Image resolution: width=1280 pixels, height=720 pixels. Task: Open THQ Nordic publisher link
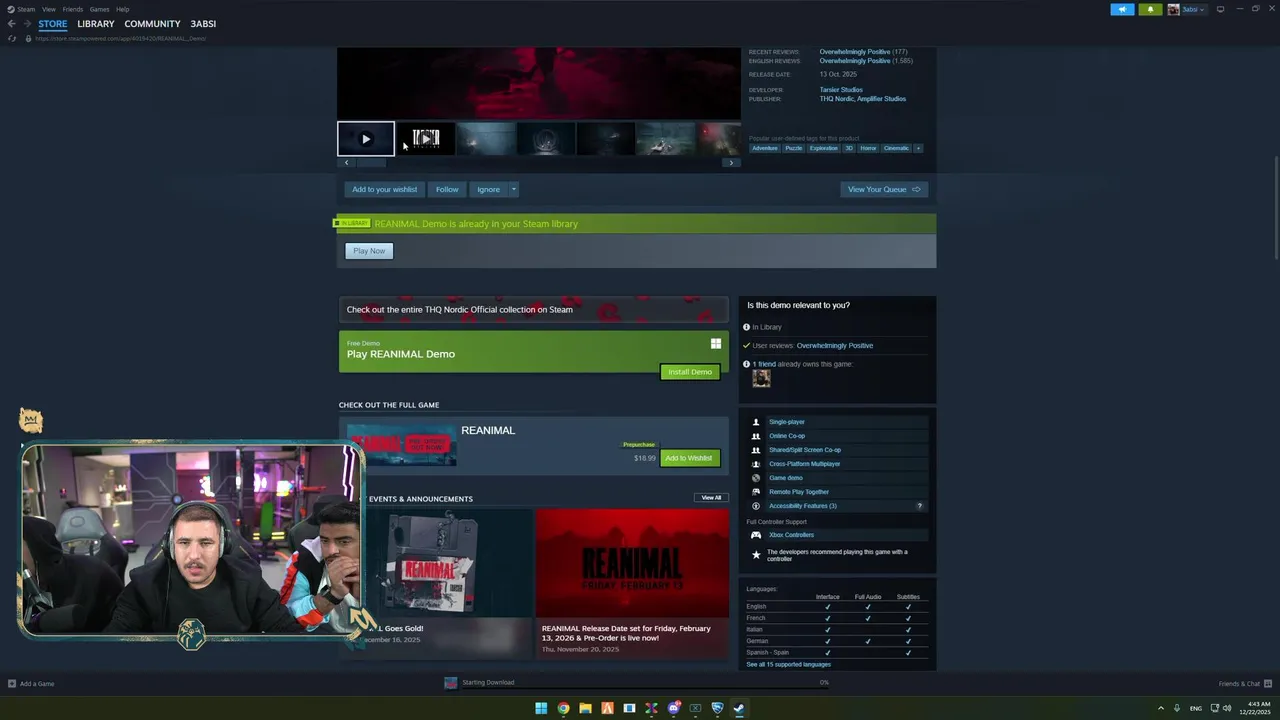coord(838,99)
